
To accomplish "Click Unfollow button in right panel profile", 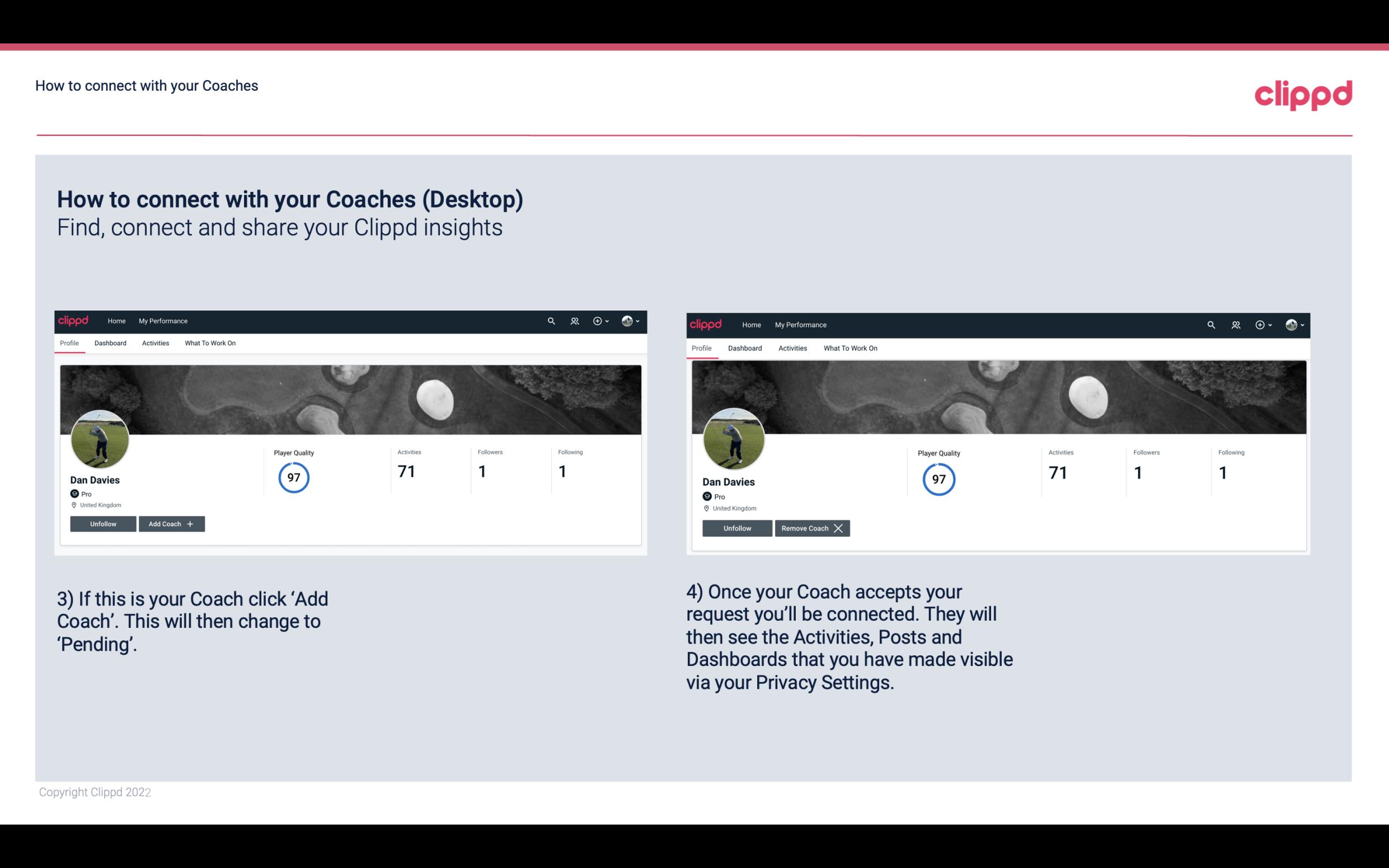I will [737, 527].
